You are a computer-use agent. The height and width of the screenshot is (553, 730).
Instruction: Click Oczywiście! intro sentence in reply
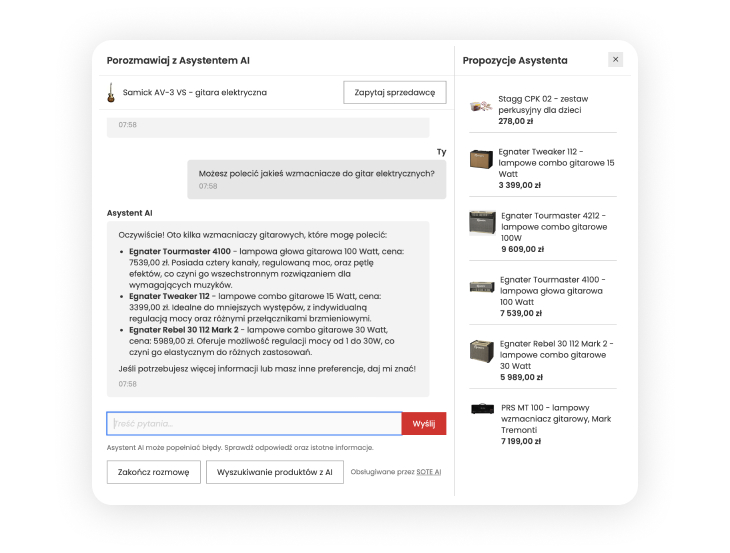click(252, 235)
